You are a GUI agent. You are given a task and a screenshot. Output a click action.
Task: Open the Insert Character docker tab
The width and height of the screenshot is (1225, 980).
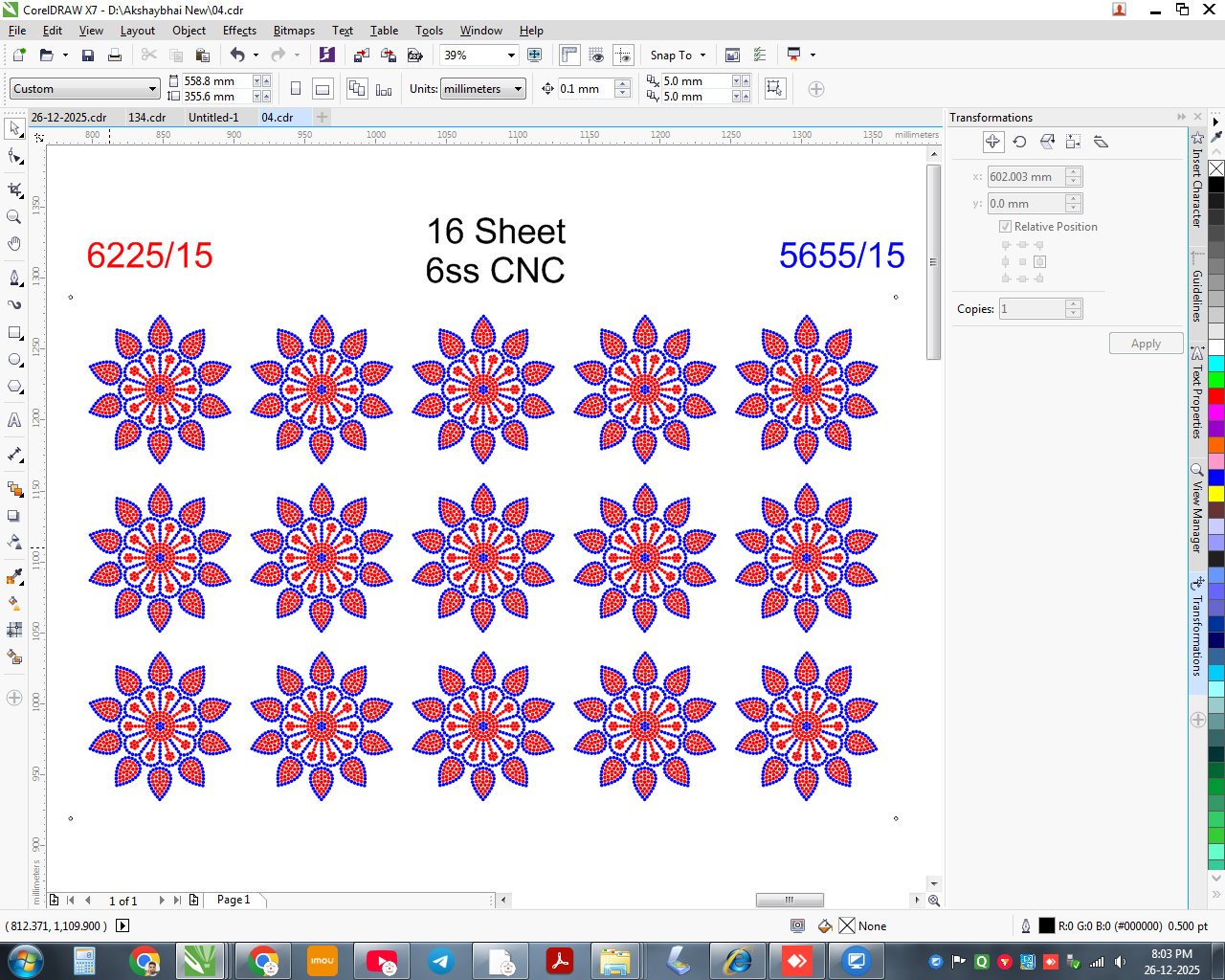1196,182
